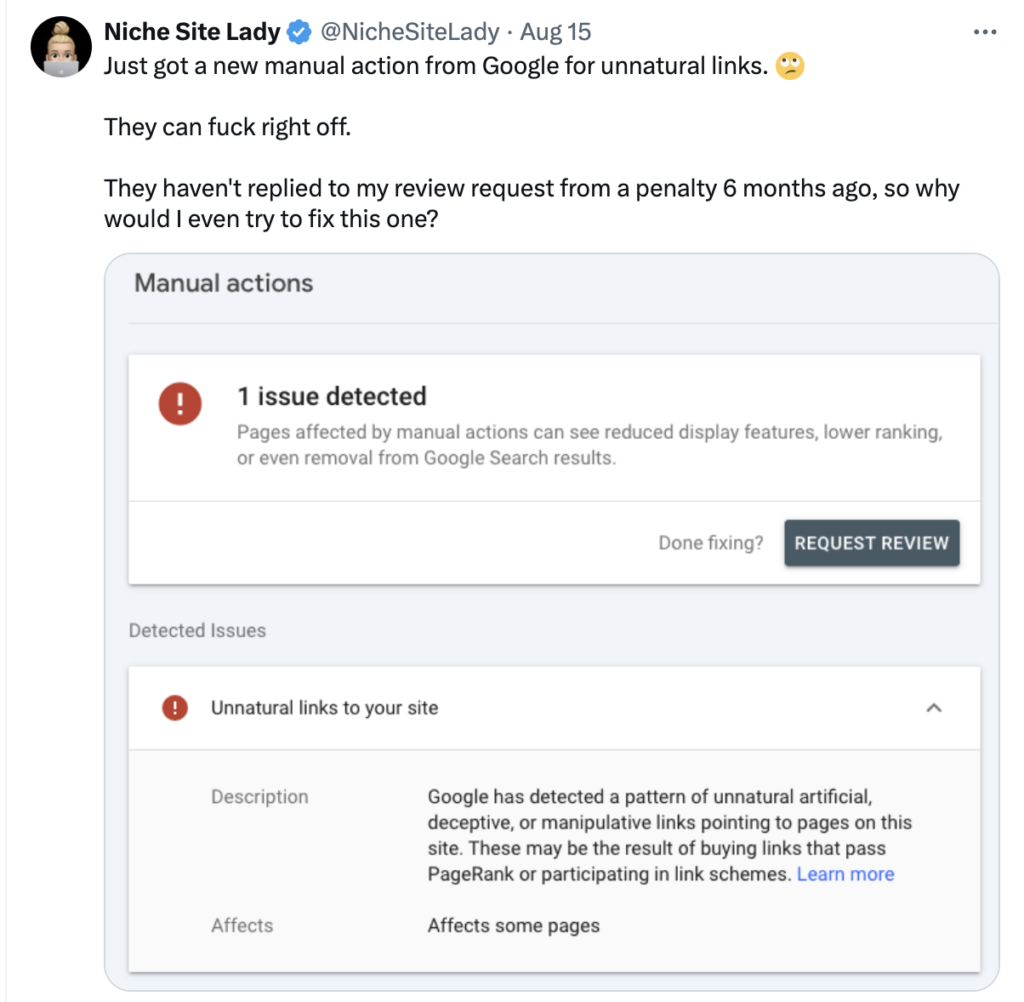
Task: Click the blue verified badge
Action: (299, 32)
